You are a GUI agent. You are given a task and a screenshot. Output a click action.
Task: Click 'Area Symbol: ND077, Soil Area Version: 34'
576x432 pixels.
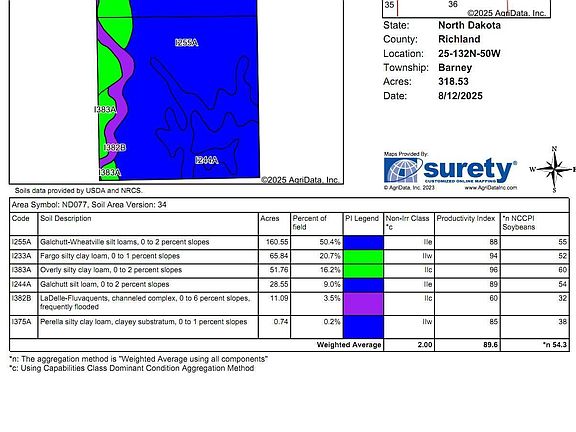point(89,205)
